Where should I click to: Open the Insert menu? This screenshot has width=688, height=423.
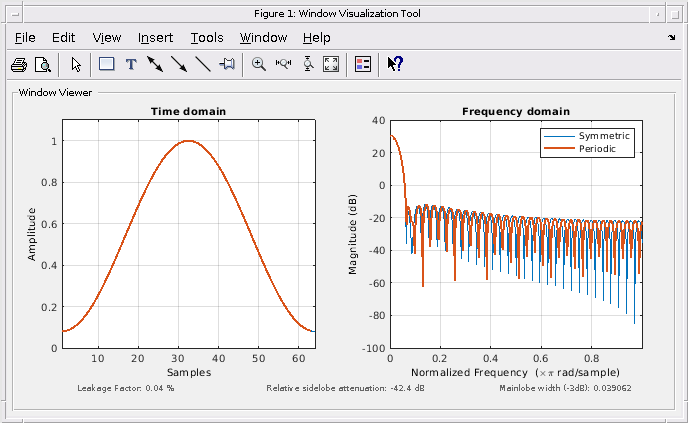click(x=155, y=38)
